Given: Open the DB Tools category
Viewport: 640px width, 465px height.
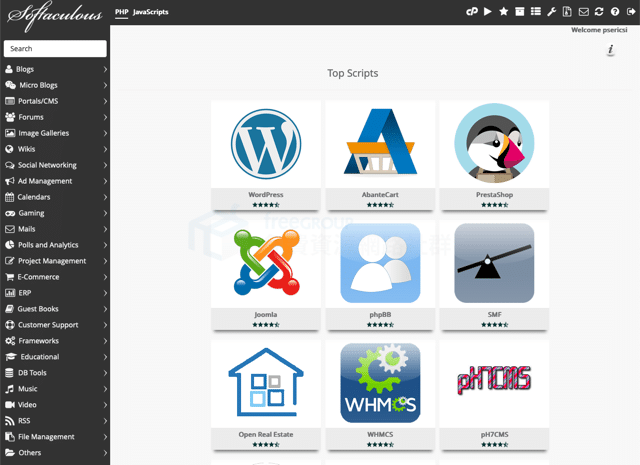Looking at the screenshot, I should pos(55,373).
